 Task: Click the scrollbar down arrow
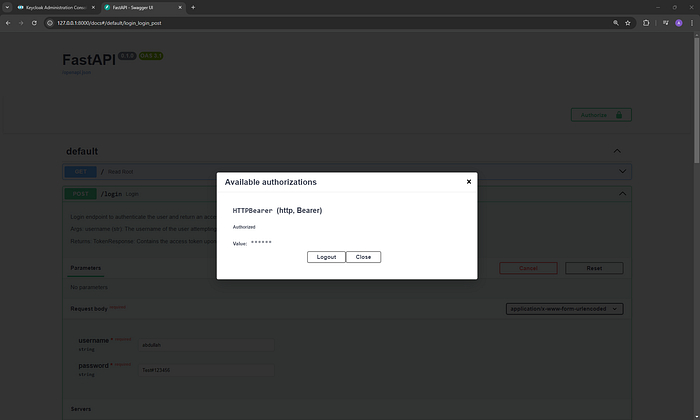(x=696, y=417)
